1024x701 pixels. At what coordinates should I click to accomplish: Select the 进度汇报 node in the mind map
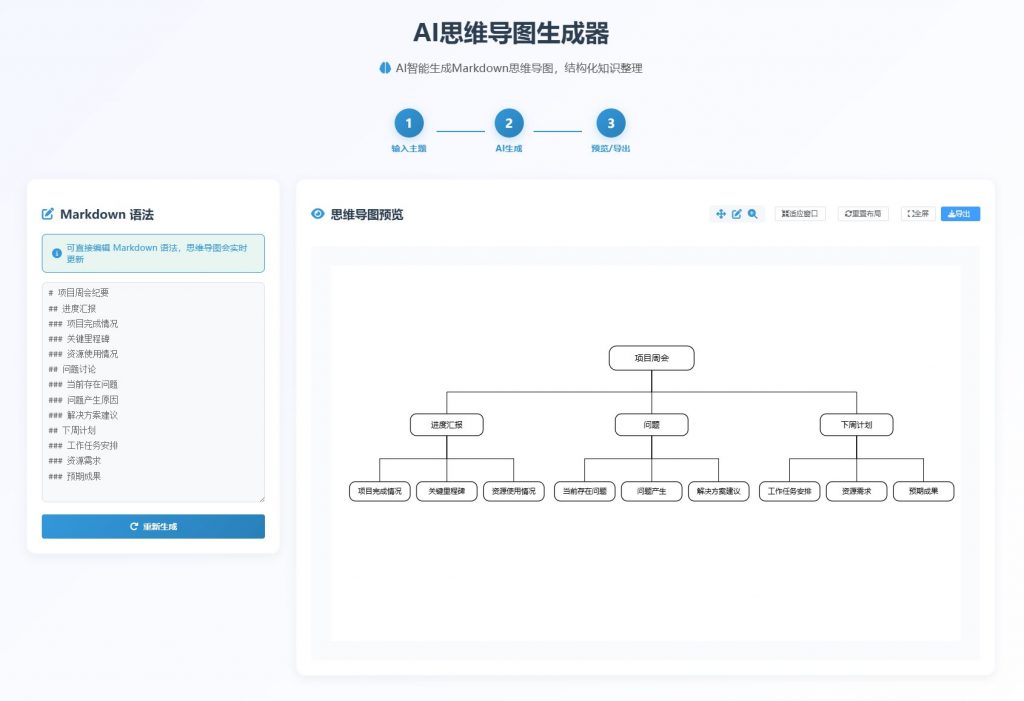click(446, 425)
